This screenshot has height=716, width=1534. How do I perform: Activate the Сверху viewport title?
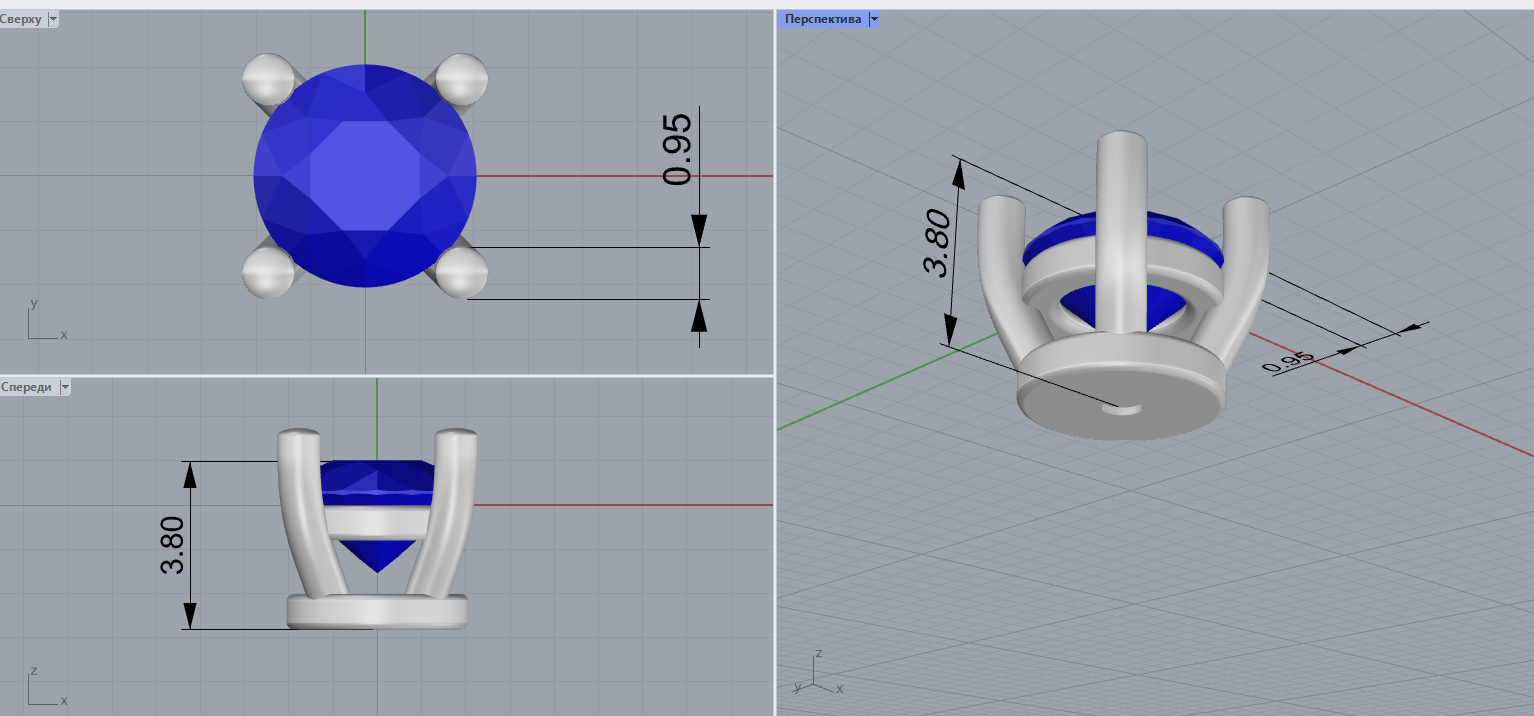tap(22, 19)
